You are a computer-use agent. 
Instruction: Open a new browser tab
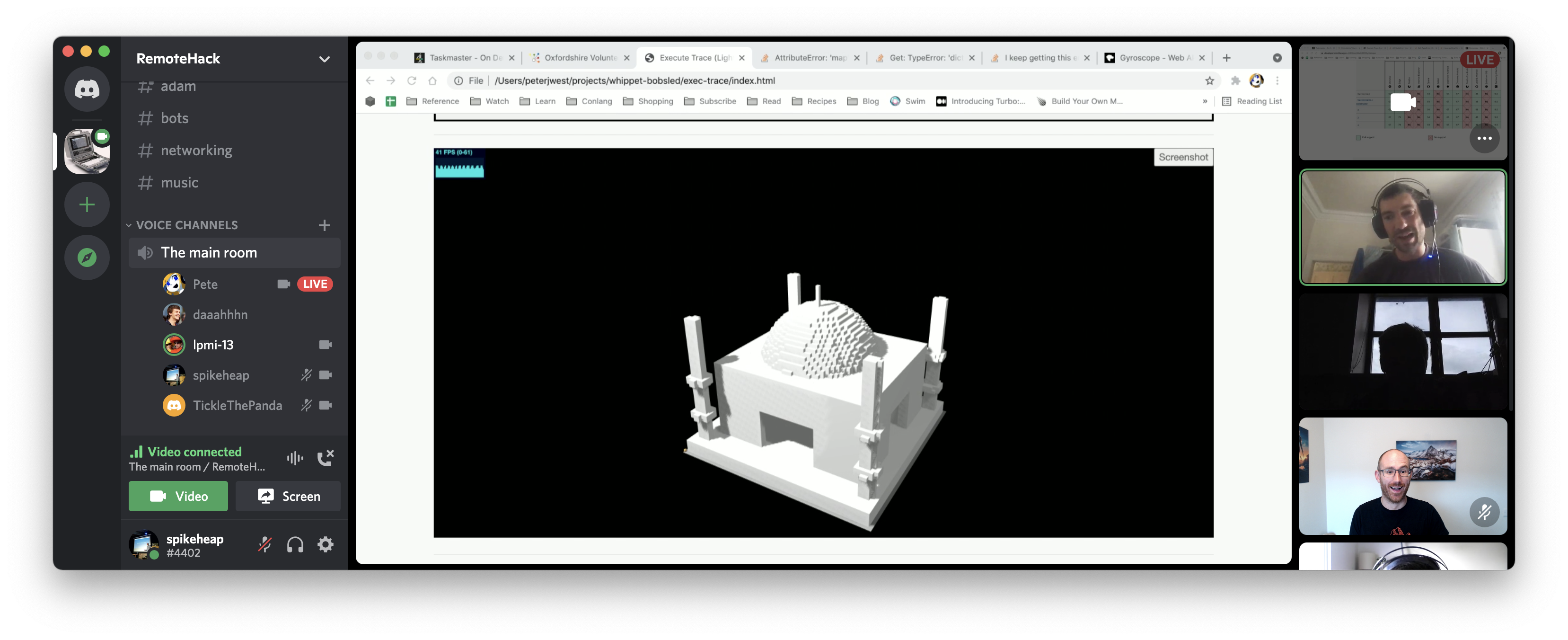(1226, 58)
